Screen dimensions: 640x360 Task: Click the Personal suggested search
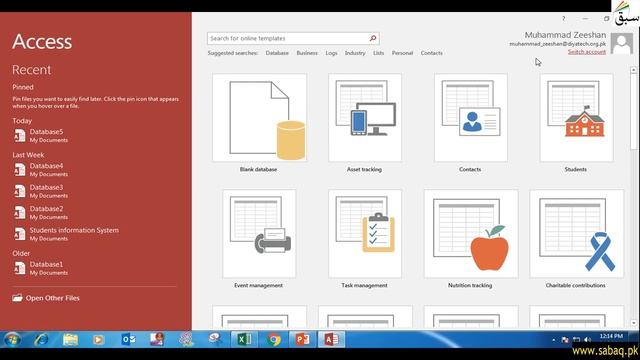click(402, 53)
